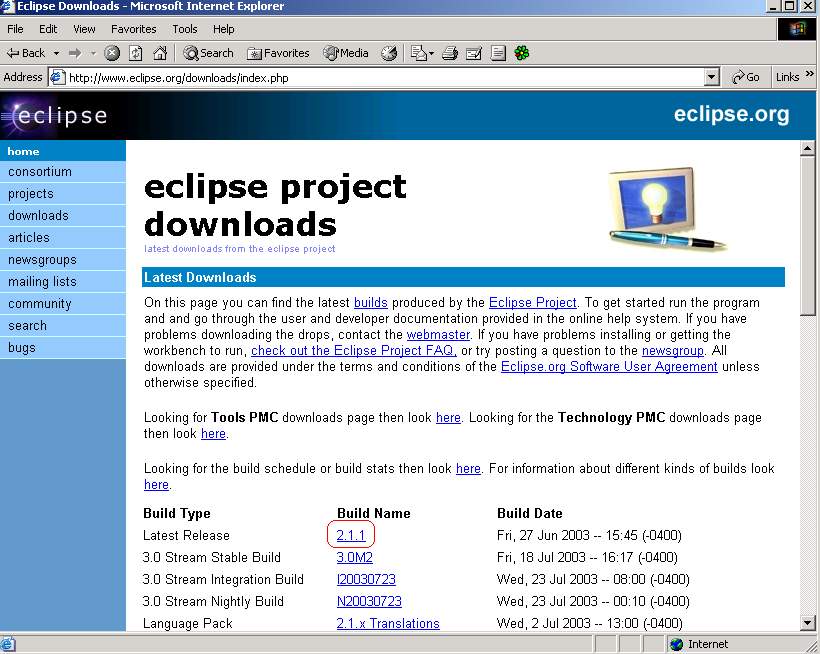820x654 pixels.
Task: Open the Edit menu
Action: coord(48,29)
